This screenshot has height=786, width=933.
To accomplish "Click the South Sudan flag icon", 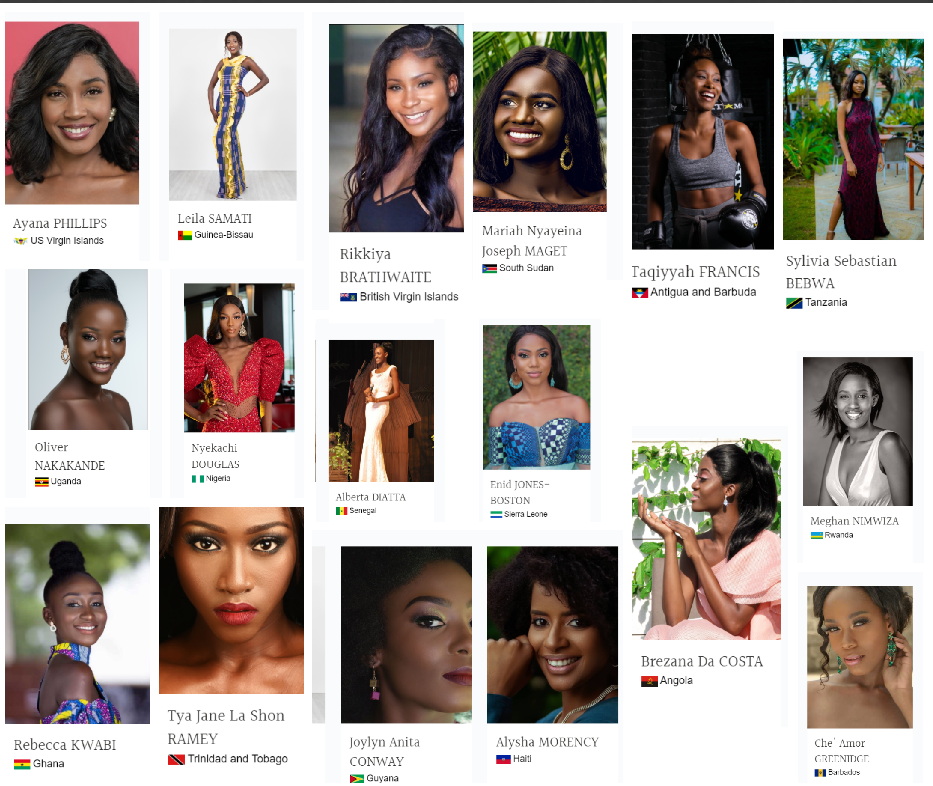I will click(489, 269).
